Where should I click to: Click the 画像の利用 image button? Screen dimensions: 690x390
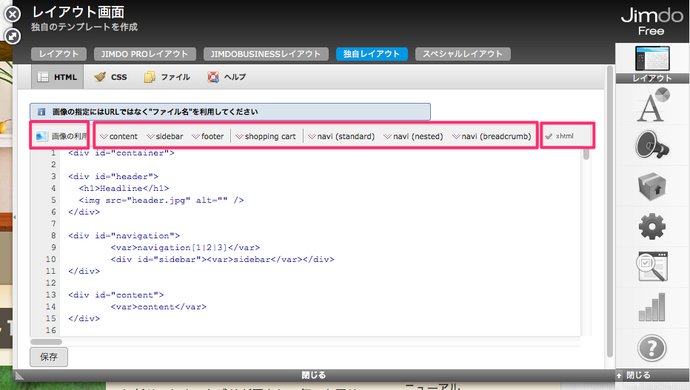click(60, 136)
